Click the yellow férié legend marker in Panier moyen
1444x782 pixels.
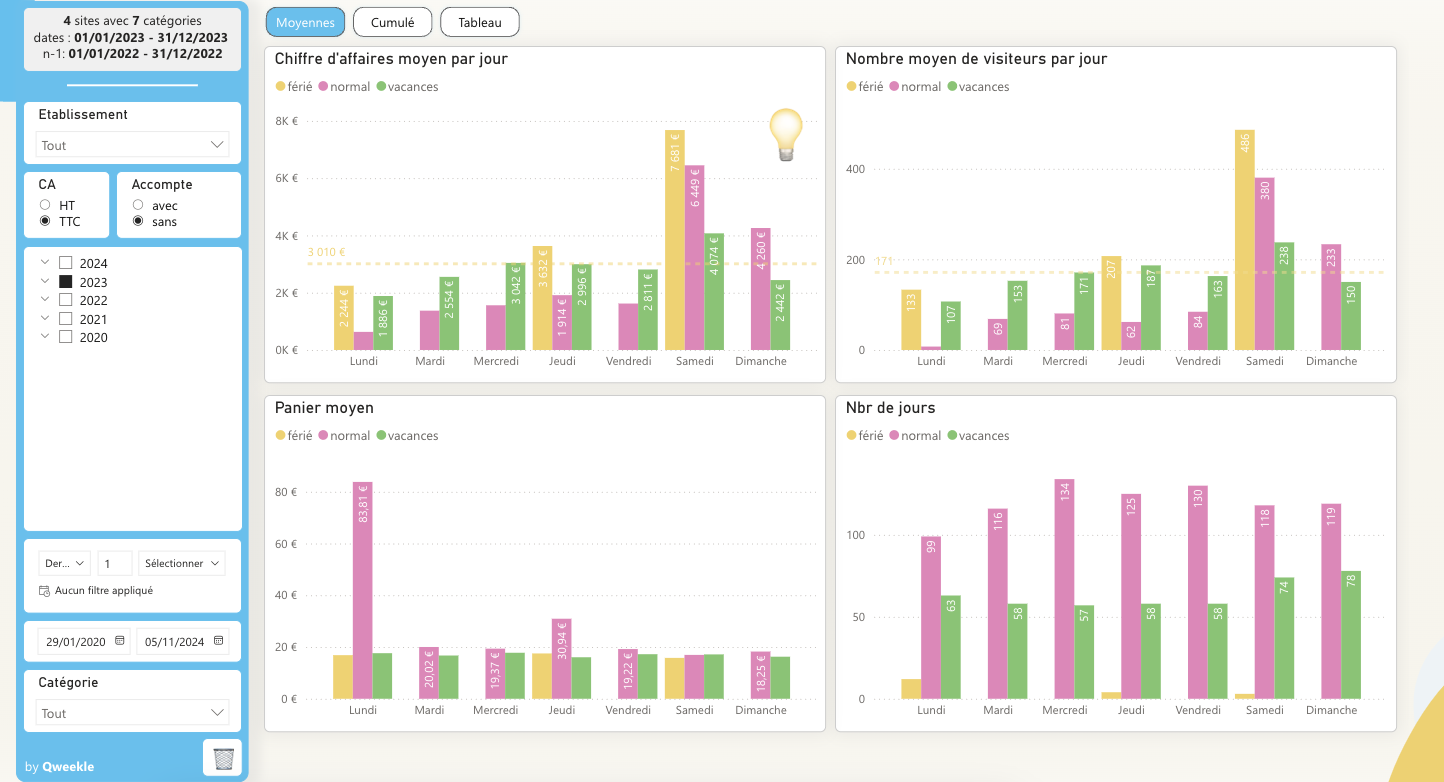(280, 436)
